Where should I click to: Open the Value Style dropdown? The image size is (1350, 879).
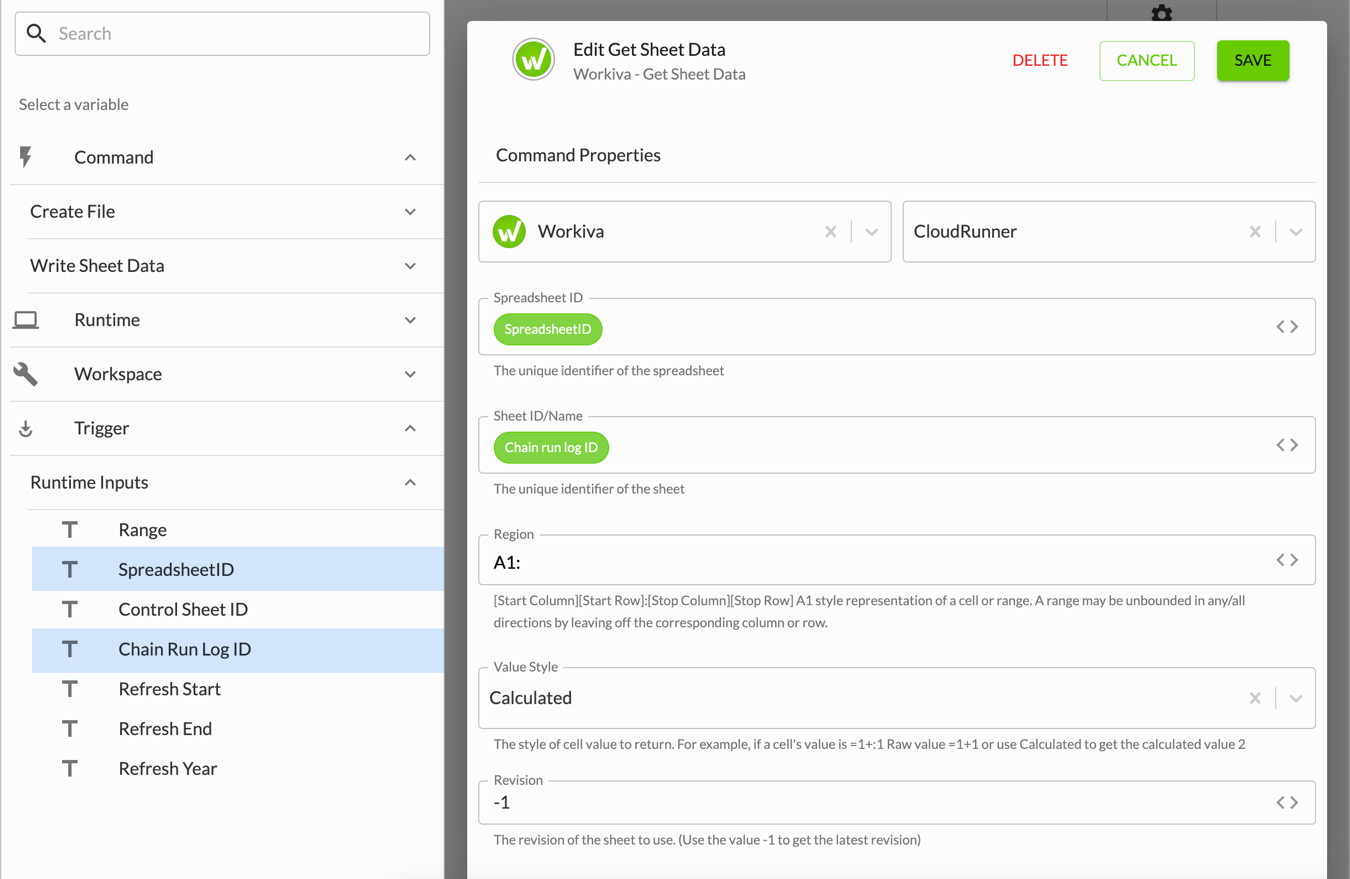[1296, 698]
